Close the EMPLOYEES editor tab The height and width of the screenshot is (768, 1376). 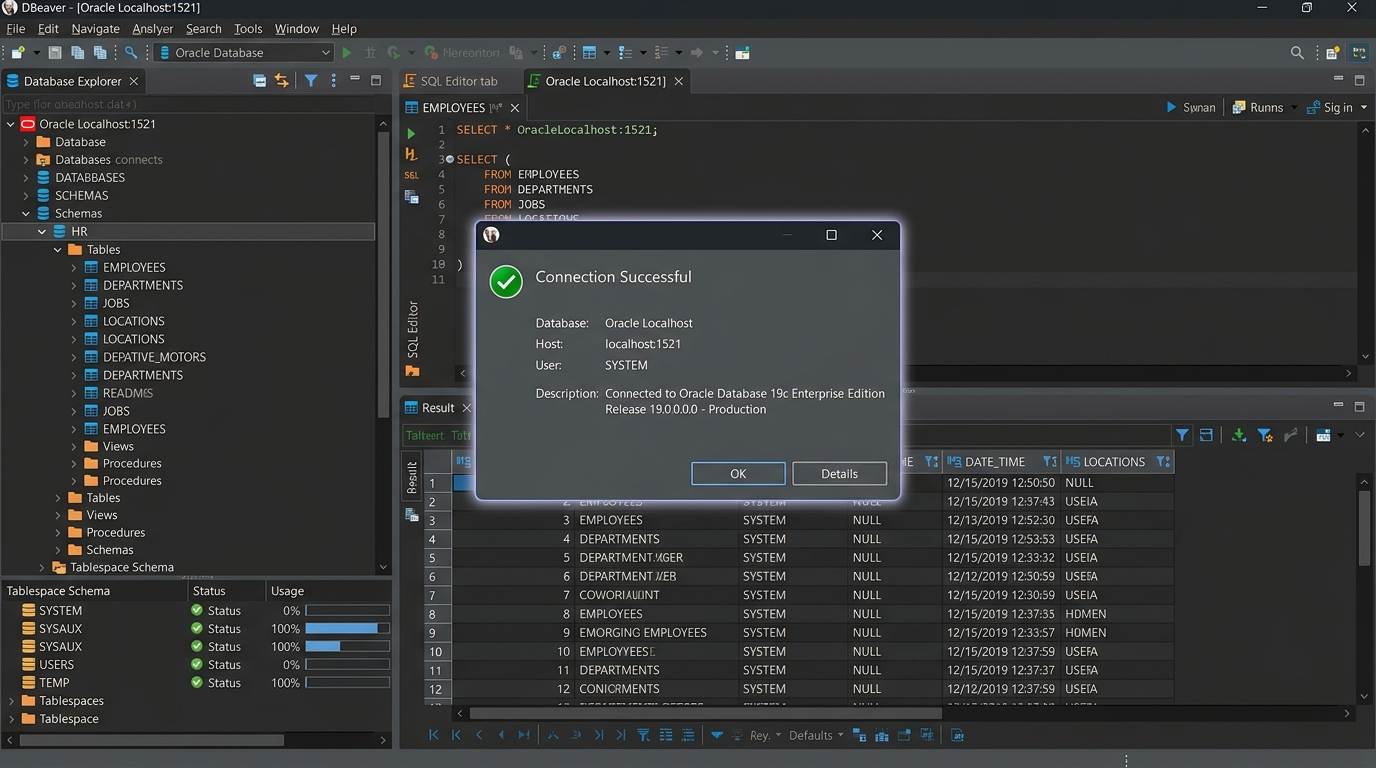pyautogui.click(x=515, y=108)
